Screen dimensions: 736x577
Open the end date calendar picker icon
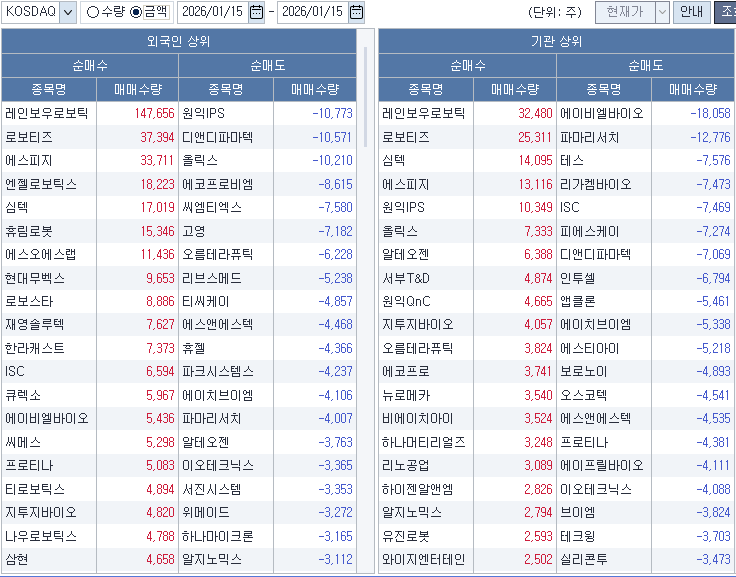[x=356, y=12]
